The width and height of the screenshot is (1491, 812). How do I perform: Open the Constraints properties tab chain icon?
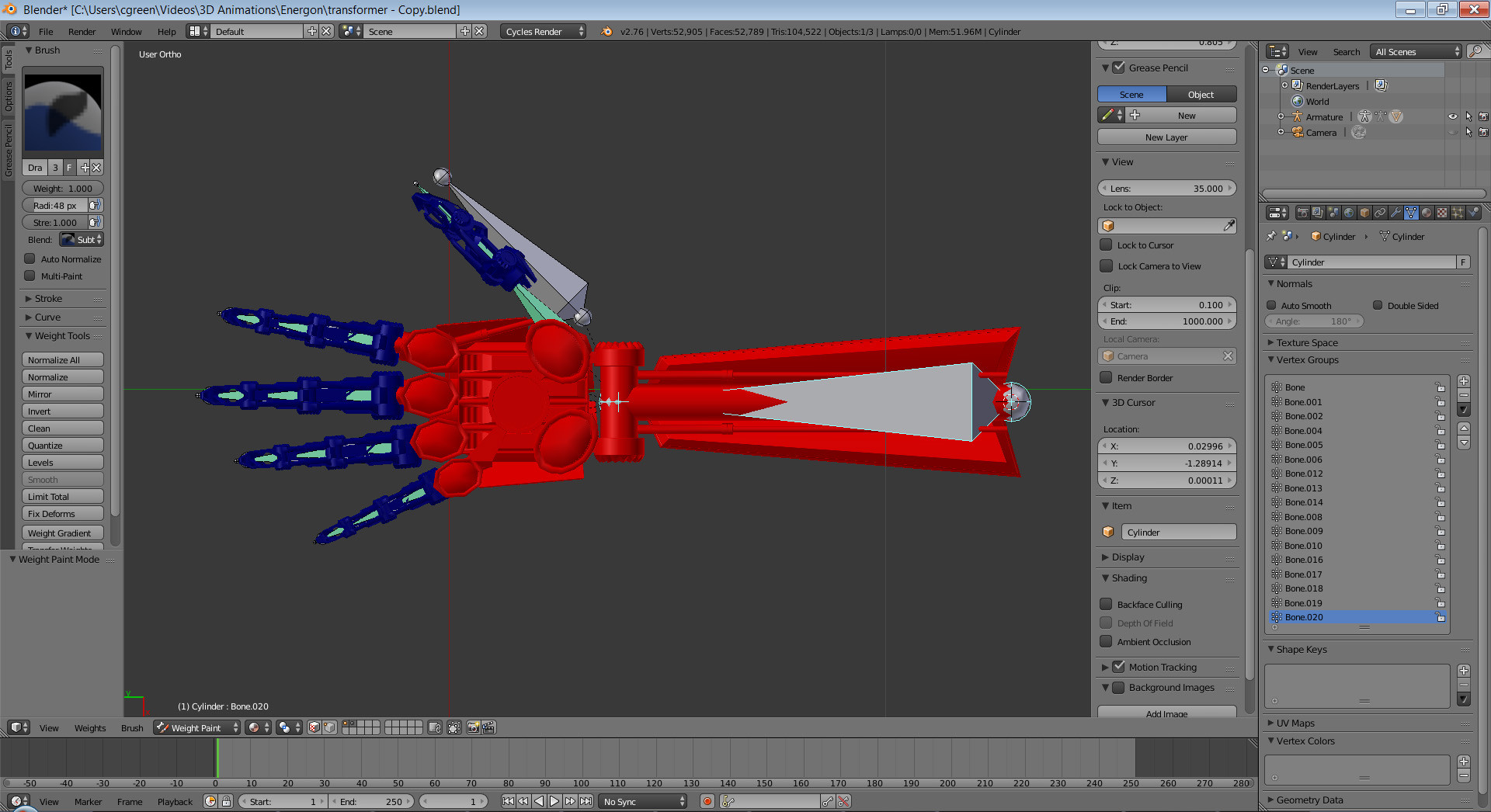click(1380, 213)
